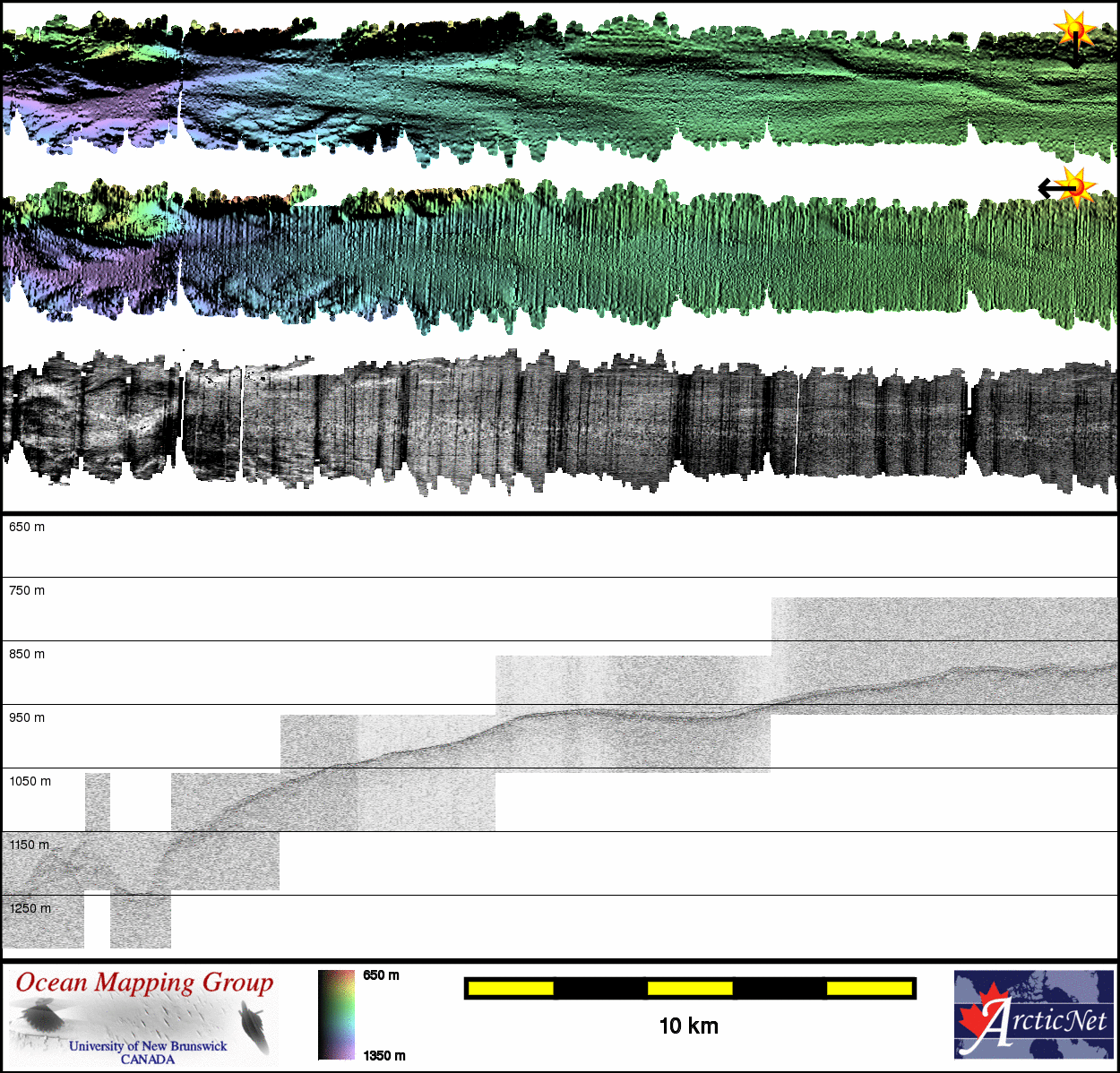Click the 950 m depth axis label
Screen dimensions: 1120x1073
[27, 717]
